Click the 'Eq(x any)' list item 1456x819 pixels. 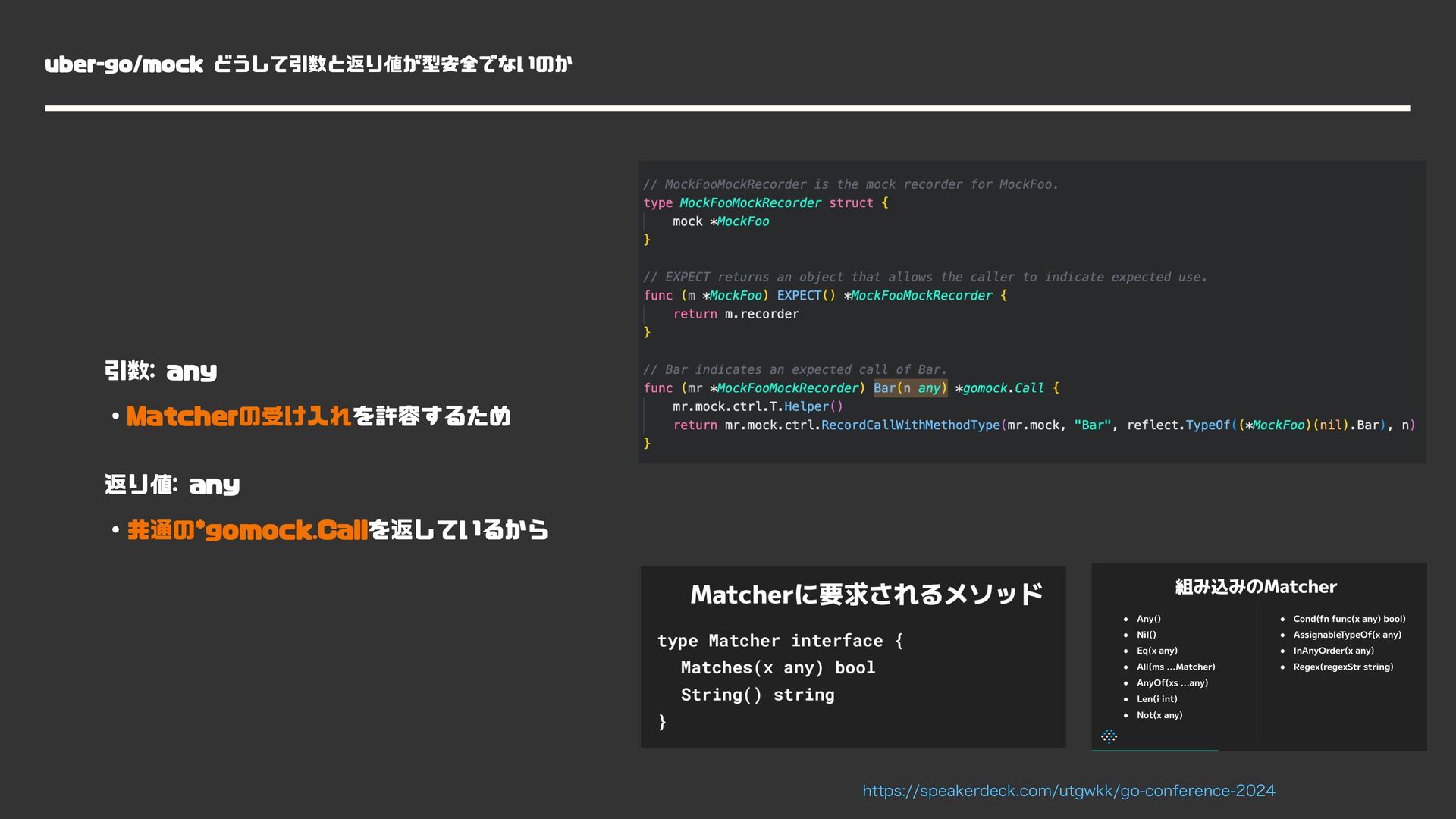[1157, 651]
